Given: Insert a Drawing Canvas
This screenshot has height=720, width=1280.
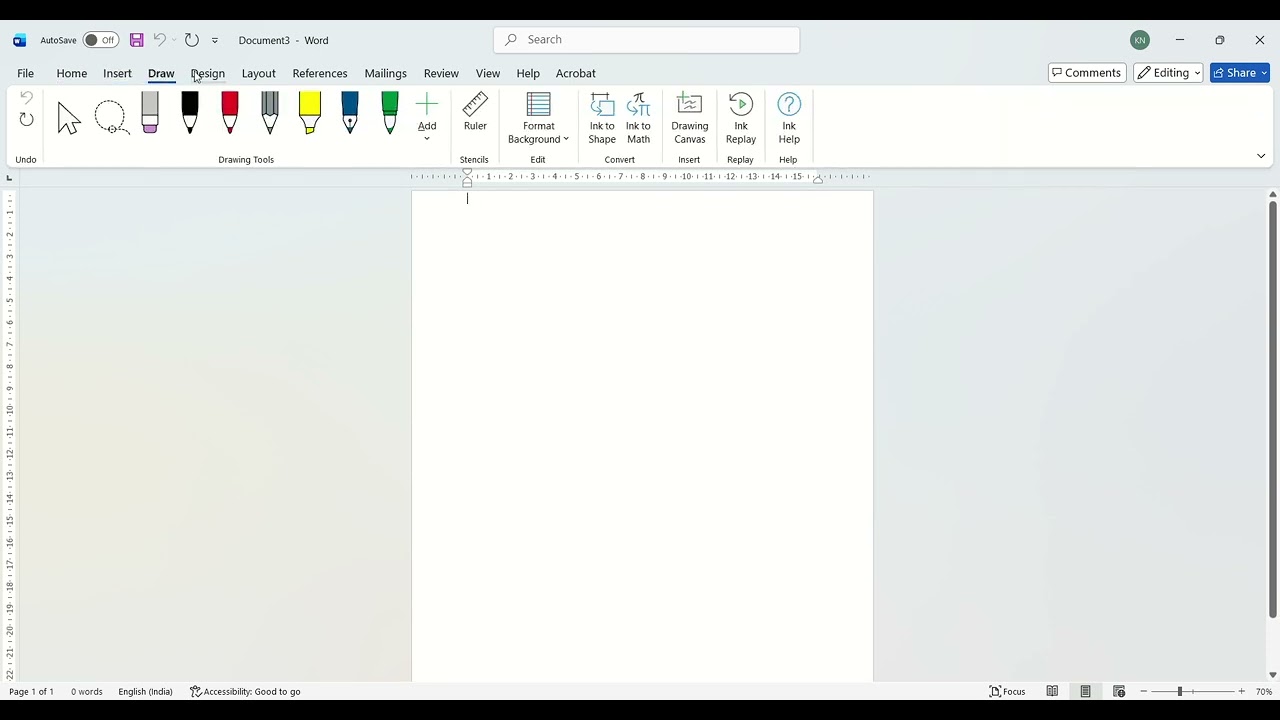Looking at the screenshot, I should pyautogui.click(x=690, y=118).
